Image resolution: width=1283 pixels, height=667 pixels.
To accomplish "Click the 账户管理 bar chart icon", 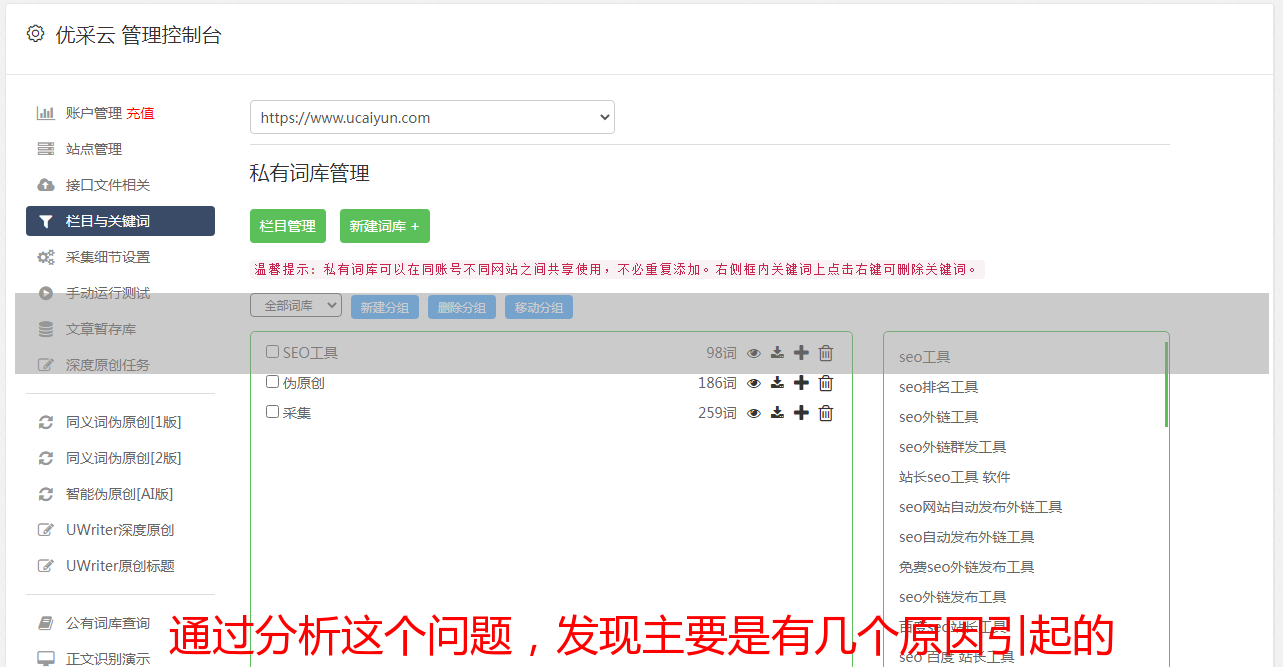I will coord(45,113).
